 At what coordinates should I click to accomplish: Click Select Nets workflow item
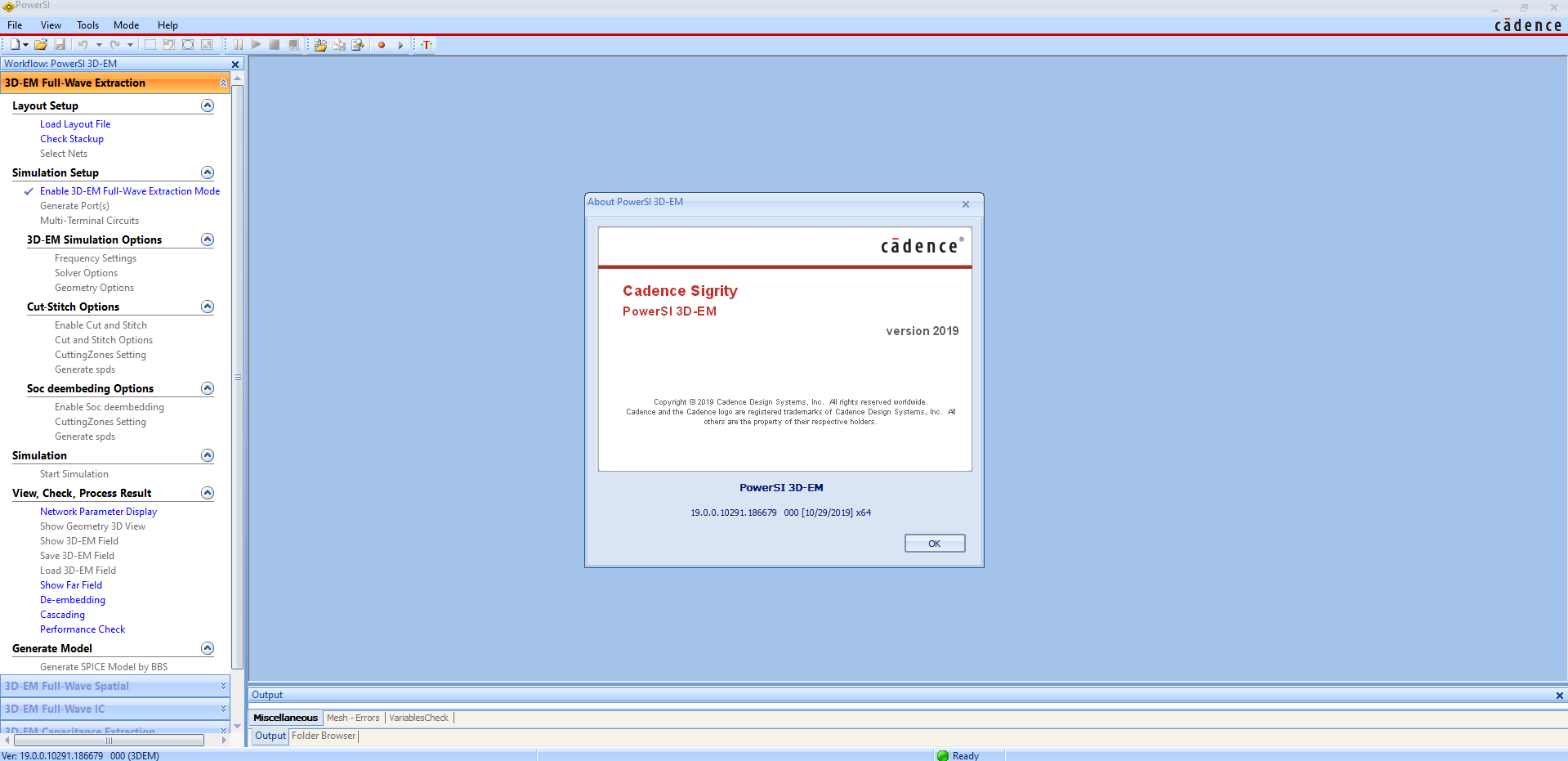point(64,154)
